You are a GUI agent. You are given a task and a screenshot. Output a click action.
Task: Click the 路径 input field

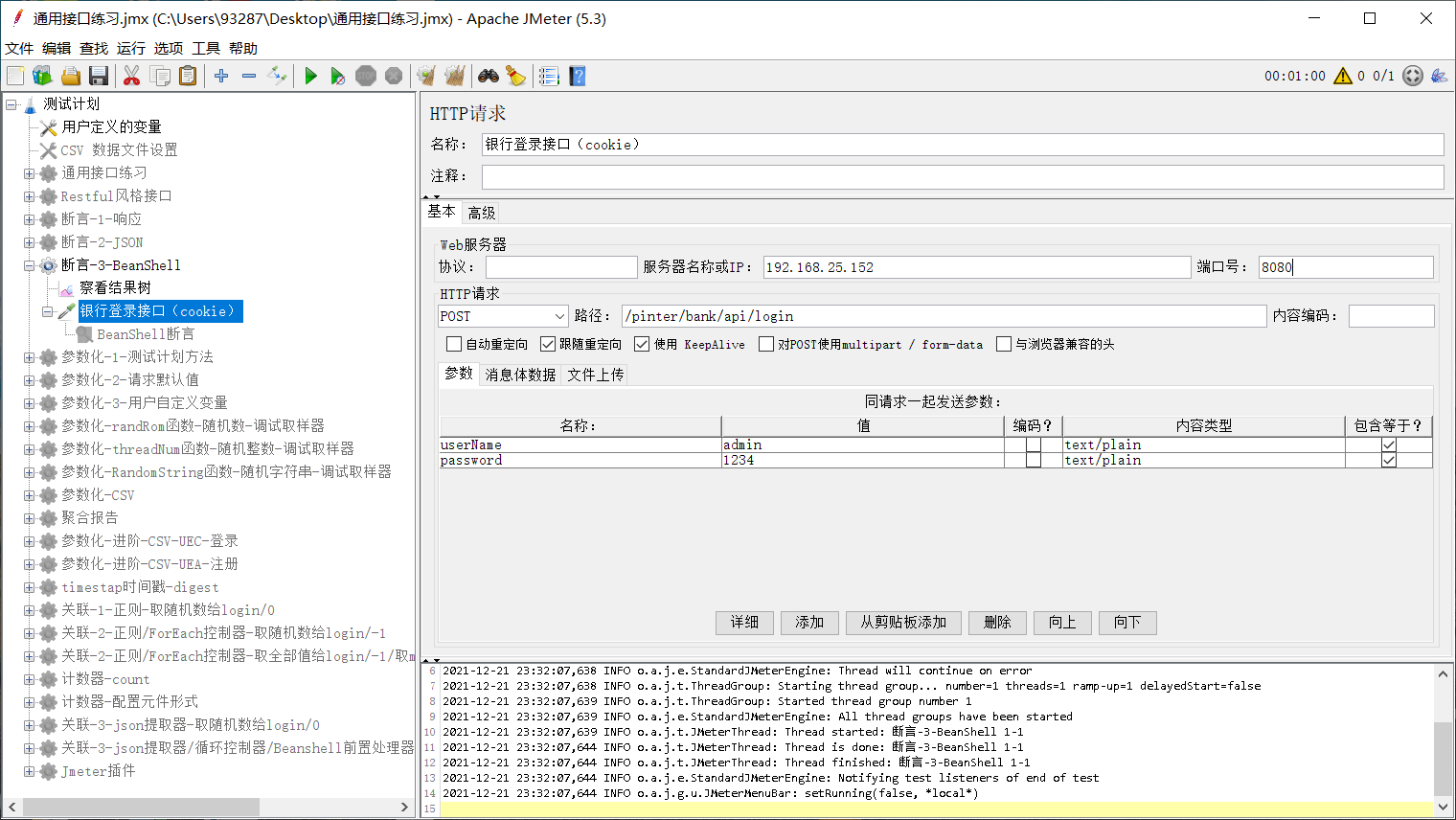coord(944,316)
